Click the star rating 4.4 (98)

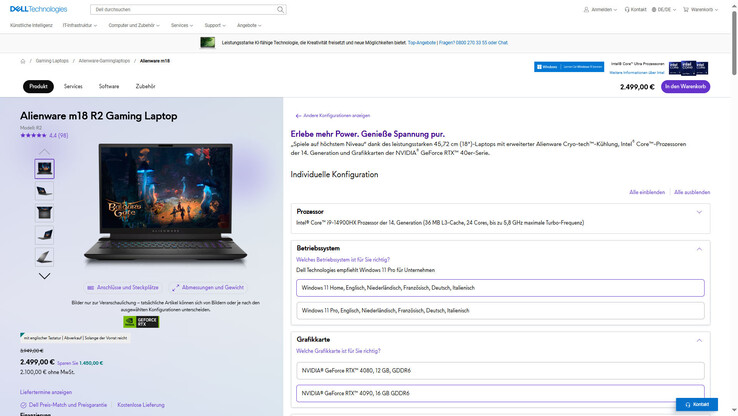44,136
